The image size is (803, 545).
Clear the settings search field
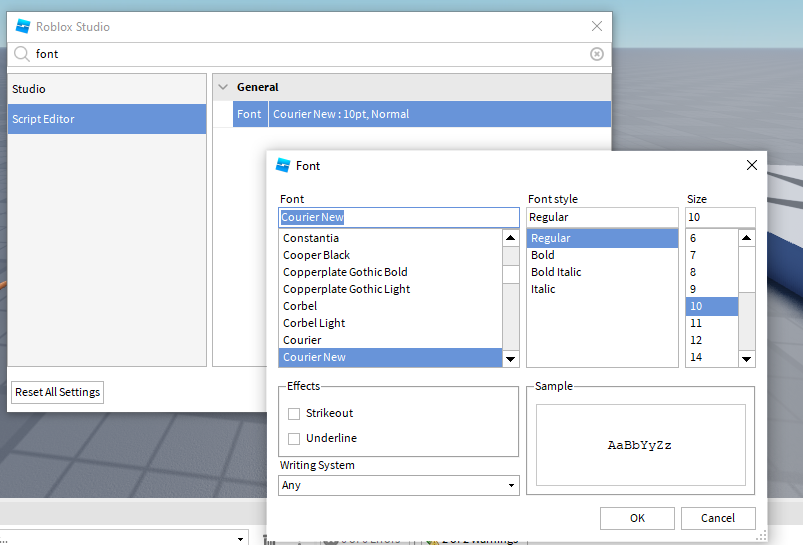tap(597, 54)
